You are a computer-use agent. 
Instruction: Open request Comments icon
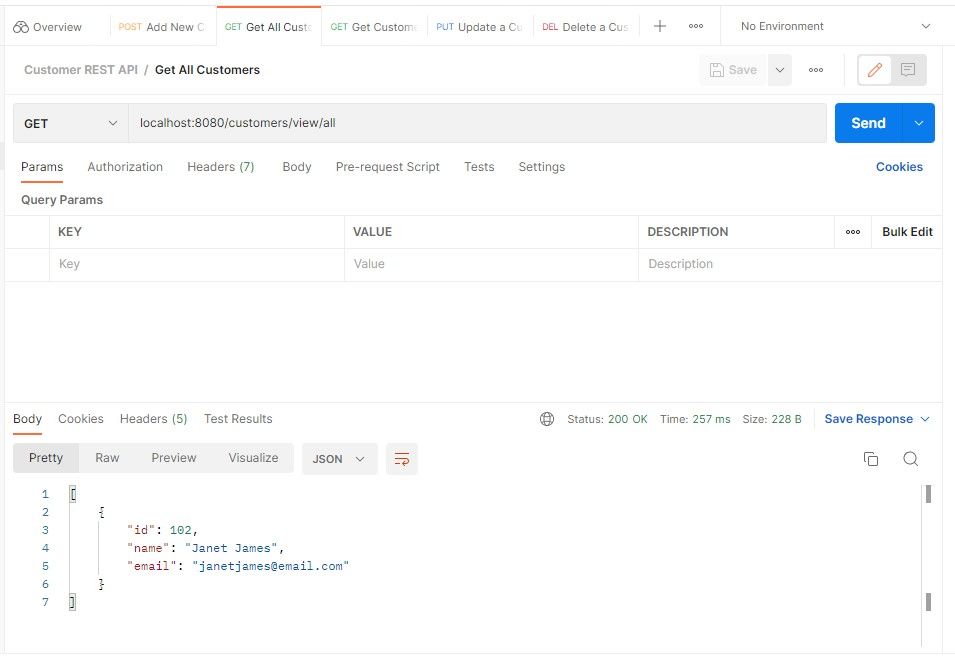coord(908,70)
